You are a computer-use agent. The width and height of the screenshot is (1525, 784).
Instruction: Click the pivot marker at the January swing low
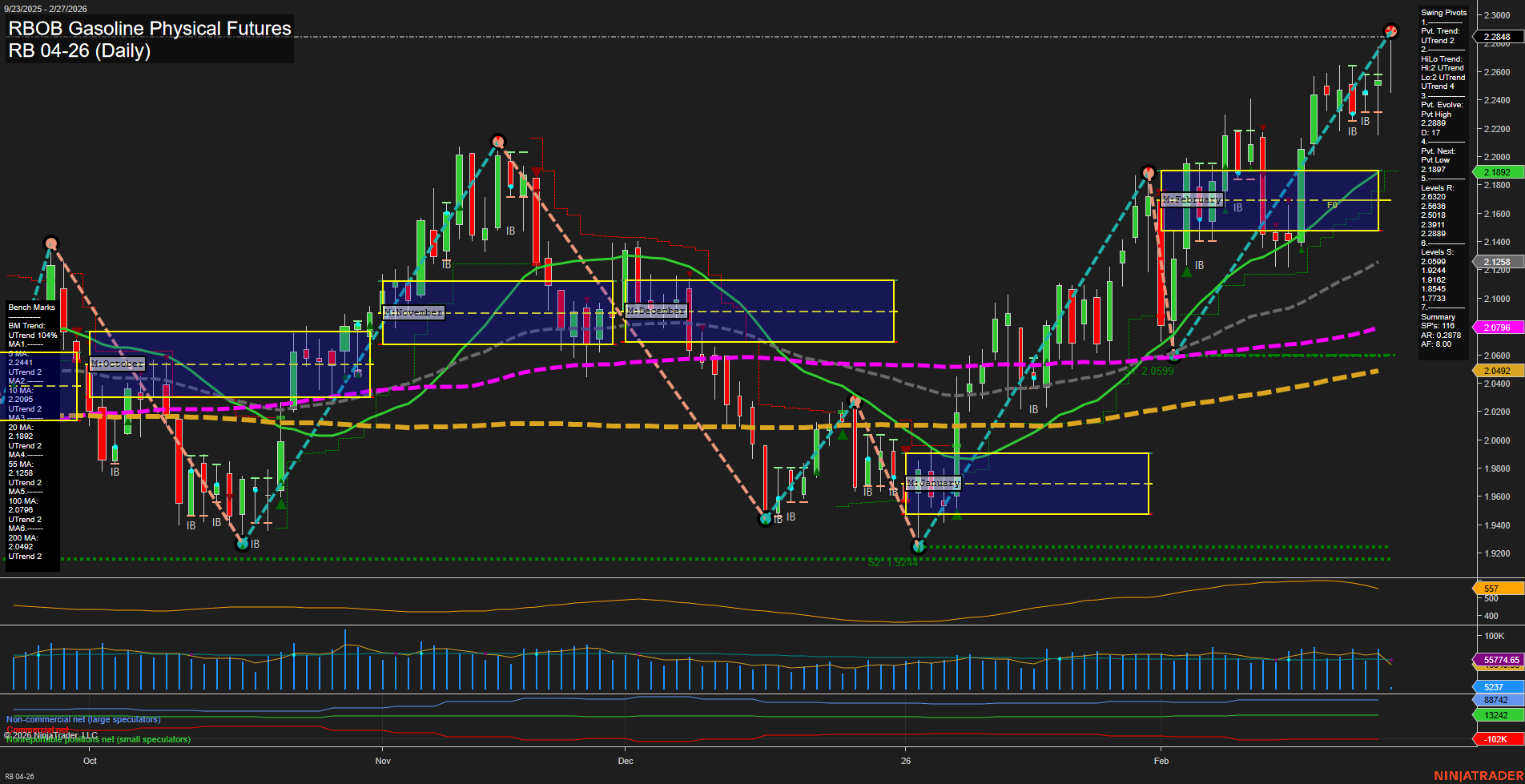pyautogui.click(x=918, y=547)
